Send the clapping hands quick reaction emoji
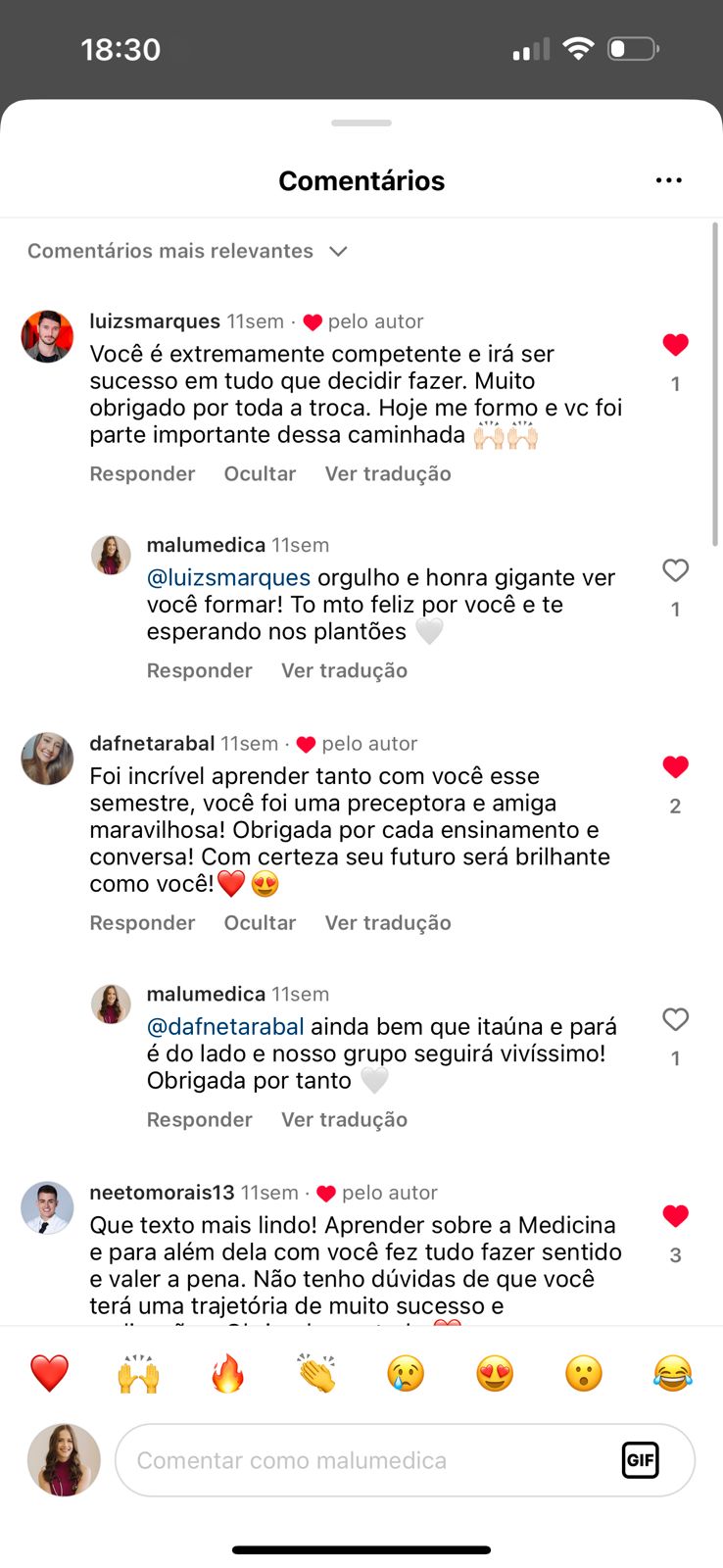723x1568 pixels. click(316, 1373)
